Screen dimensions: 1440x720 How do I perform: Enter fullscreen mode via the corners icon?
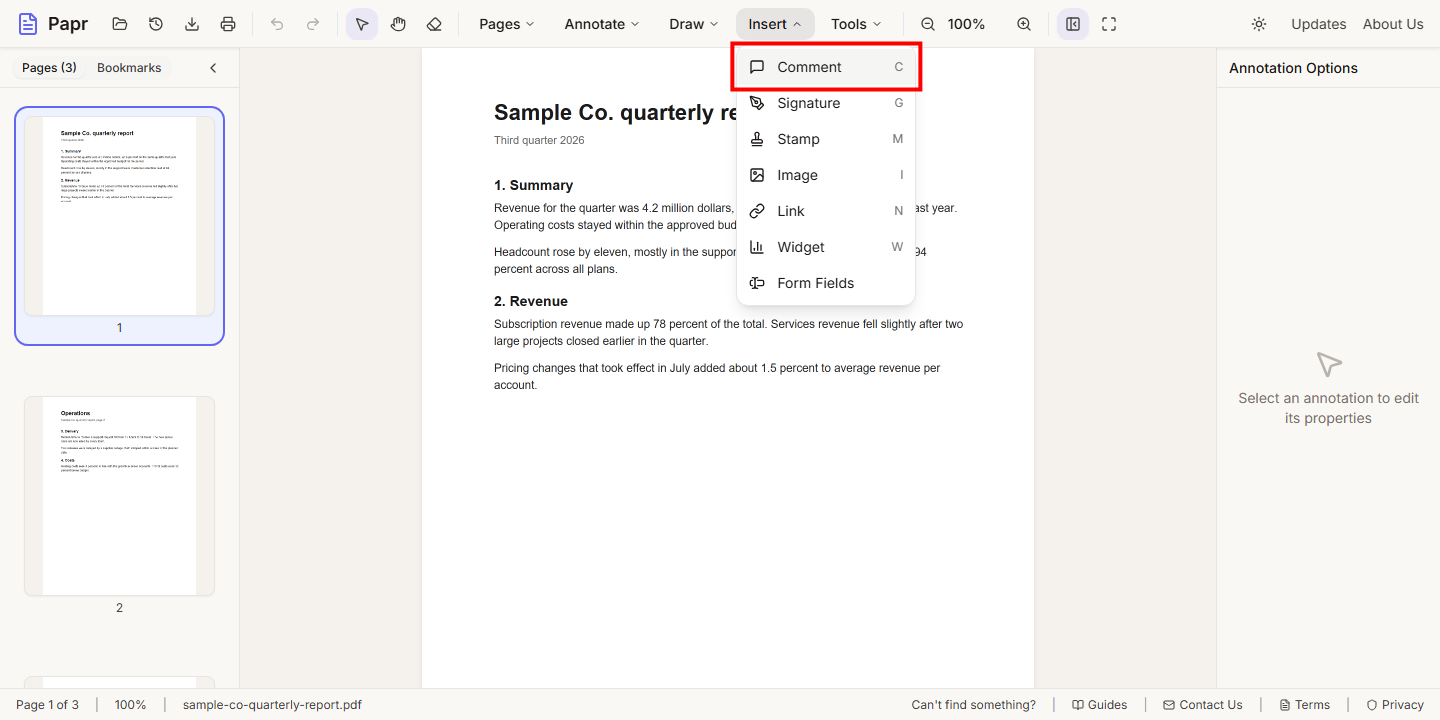[1109, 24]
